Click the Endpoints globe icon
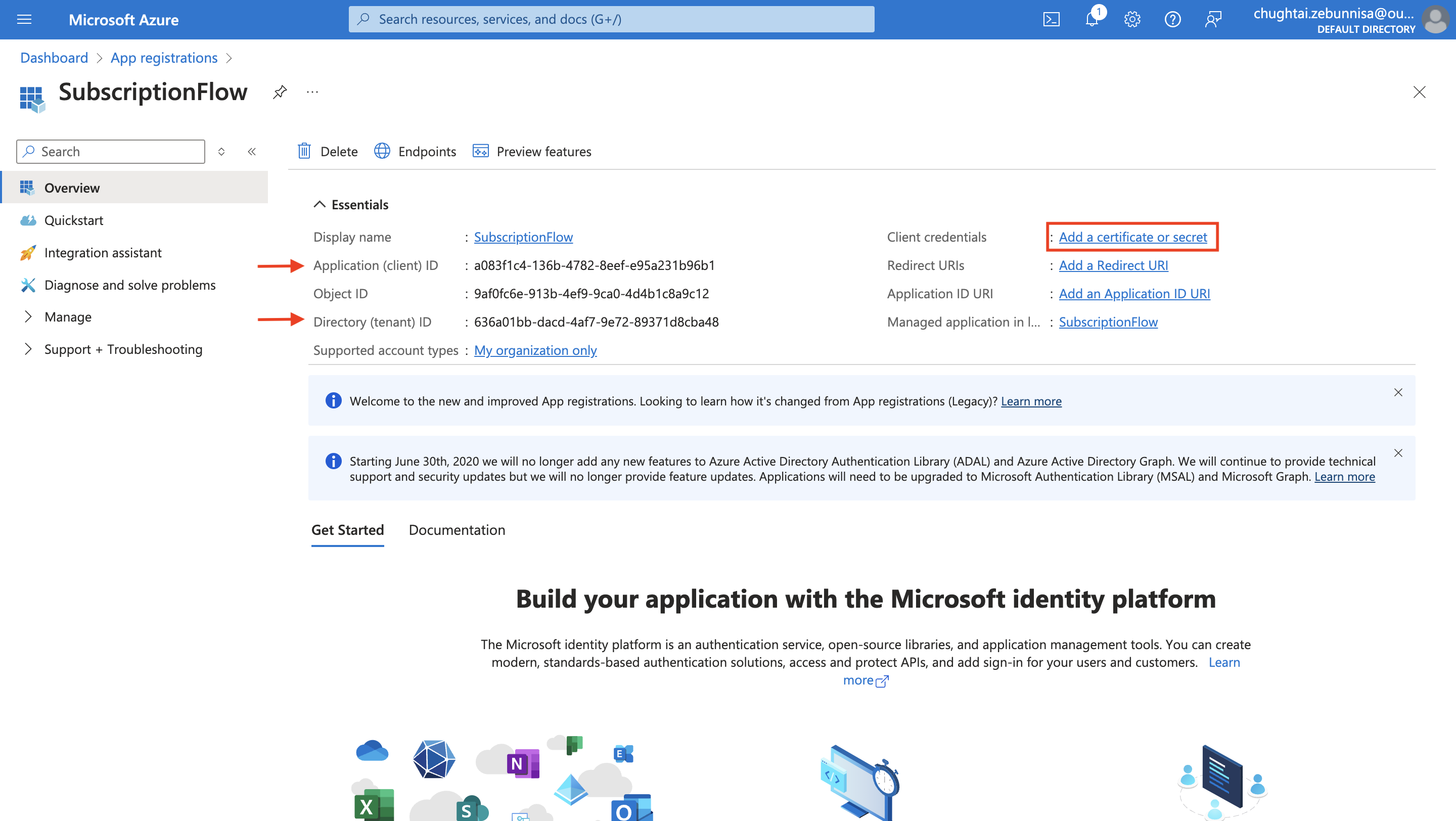Viewport: 1456px width, 821px height. tap(382, 151)
